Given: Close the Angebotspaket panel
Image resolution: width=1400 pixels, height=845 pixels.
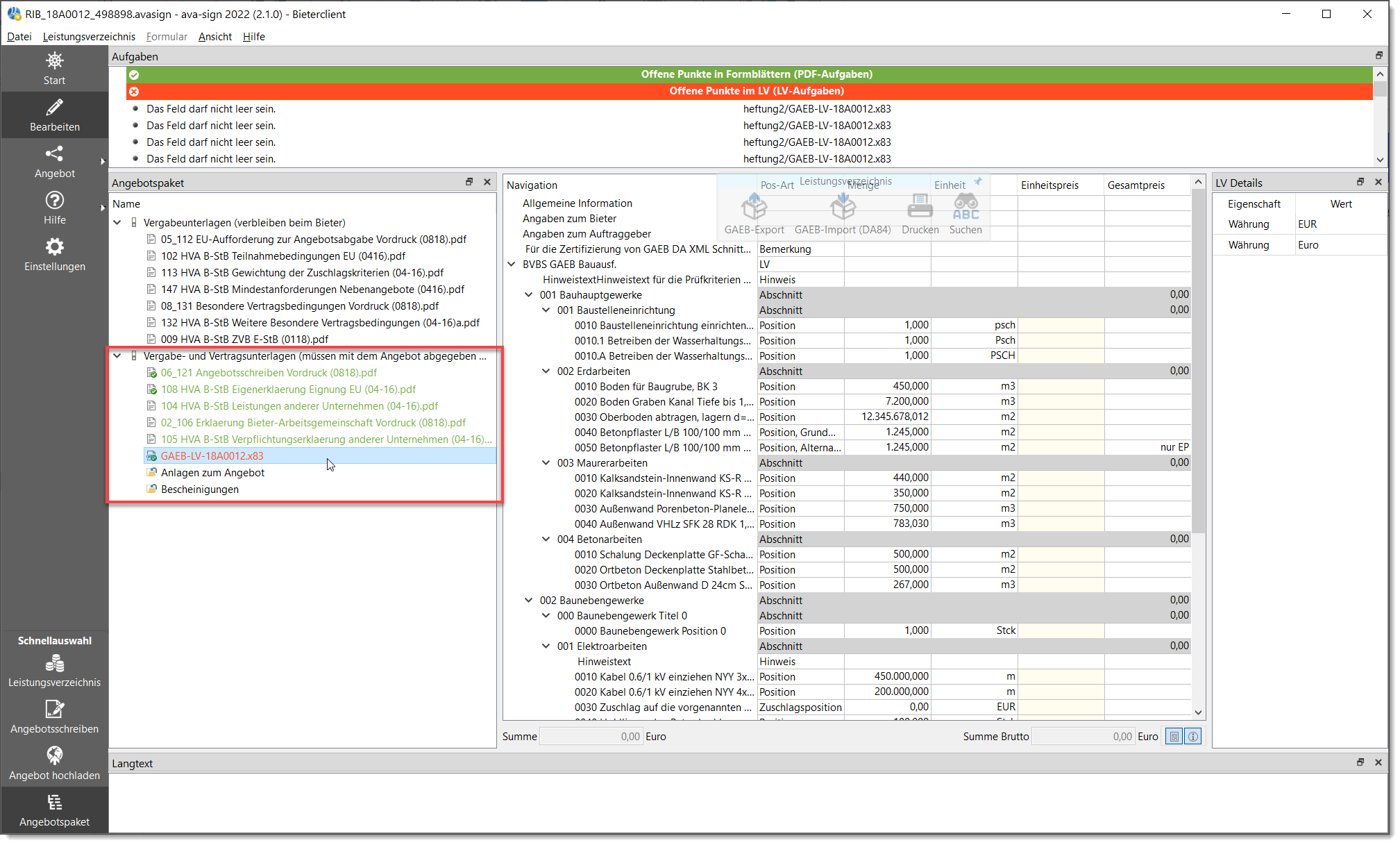Looking at the screenshot, I should 487,182.
